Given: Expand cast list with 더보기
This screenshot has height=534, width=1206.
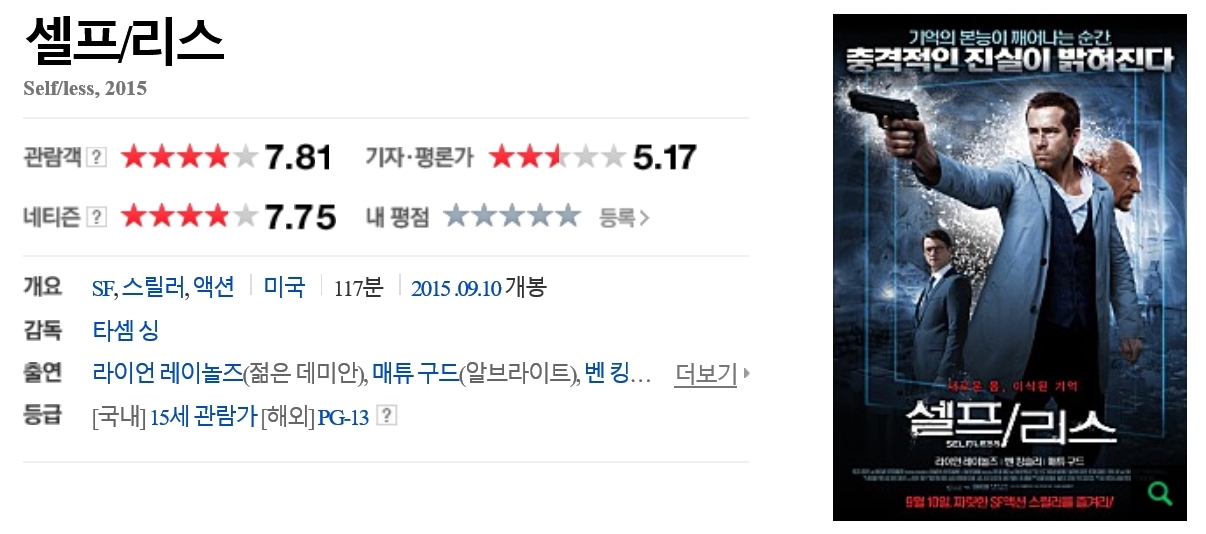Looking at the screenshot, I should coord(711,374).
